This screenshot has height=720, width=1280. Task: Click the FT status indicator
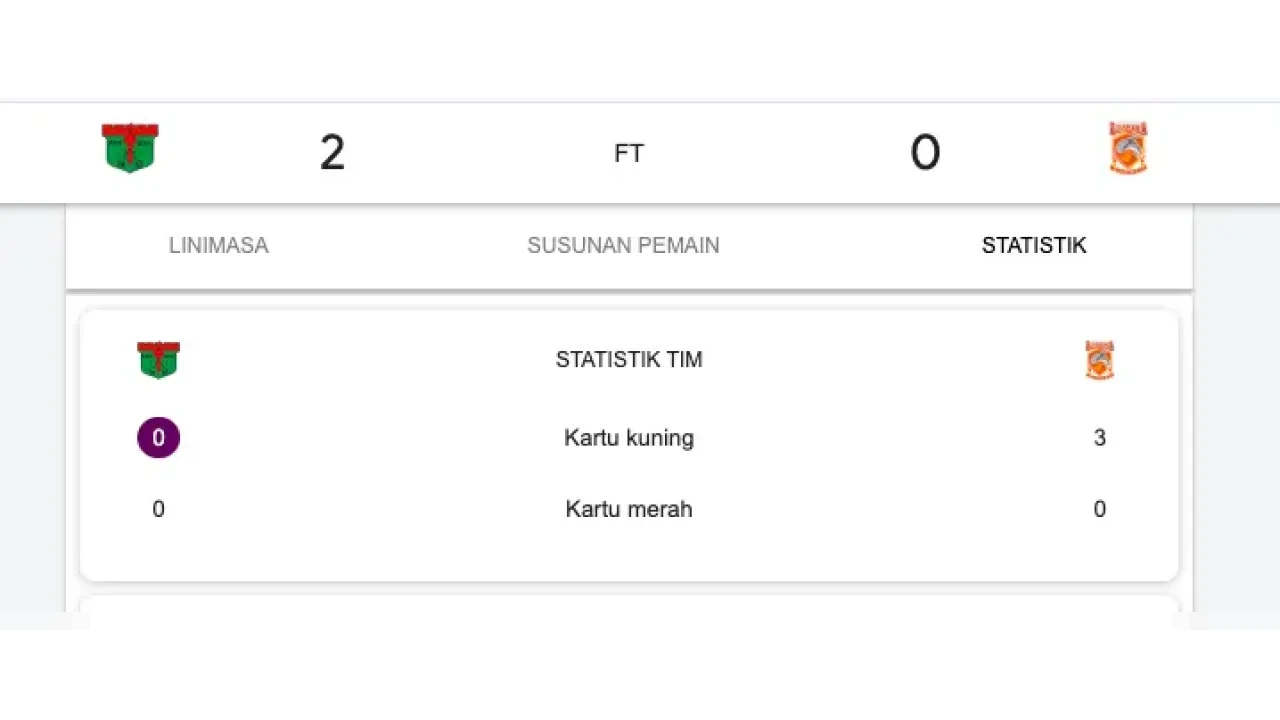coord(629,152)
